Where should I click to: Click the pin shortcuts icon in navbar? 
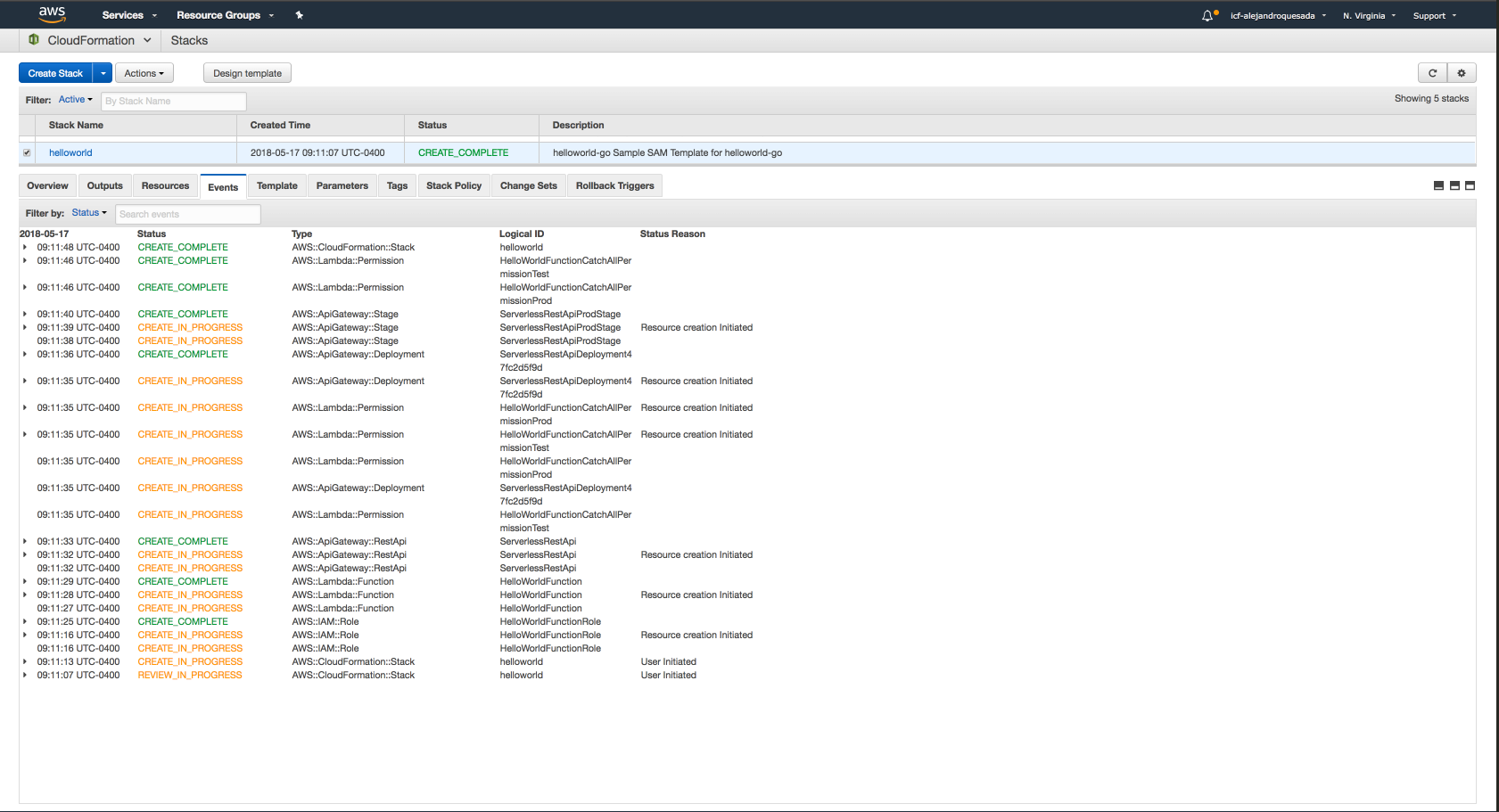(300, 15)
